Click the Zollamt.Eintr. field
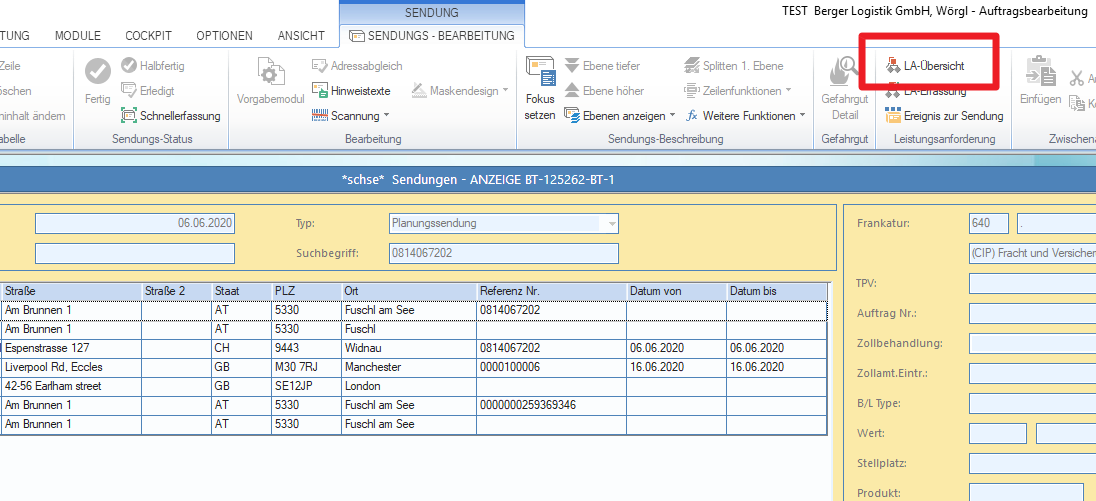This screenshot has height=501, width=1096. pos(1032,373)
